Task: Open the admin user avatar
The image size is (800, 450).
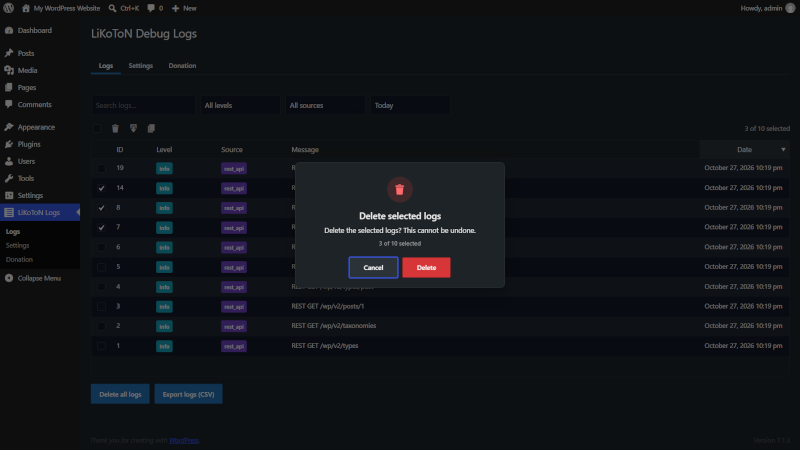Action: [x=790, y=8]
